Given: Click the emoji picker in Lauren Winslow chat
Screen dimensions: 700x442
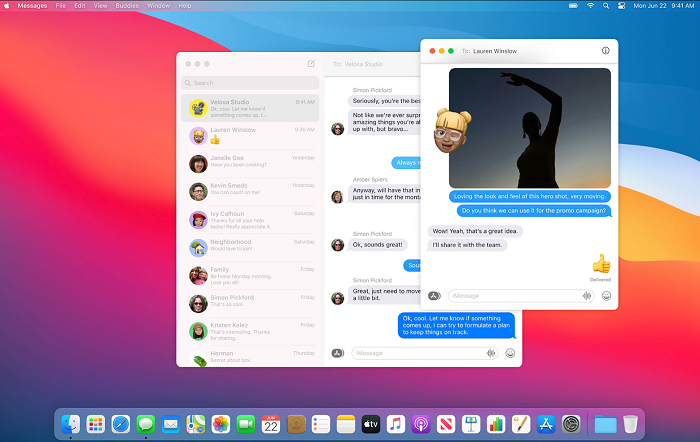Looking at the screenshot, I should click(606, 296).
